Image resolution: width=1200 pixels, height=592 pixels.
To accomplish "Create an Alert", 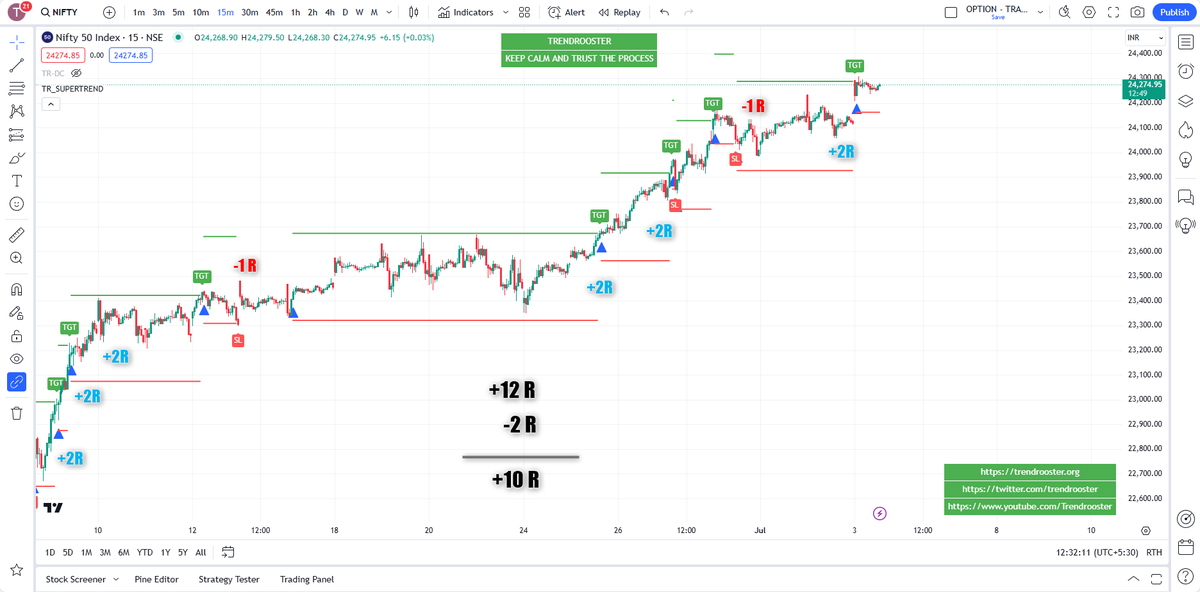I will click(567, 12).
